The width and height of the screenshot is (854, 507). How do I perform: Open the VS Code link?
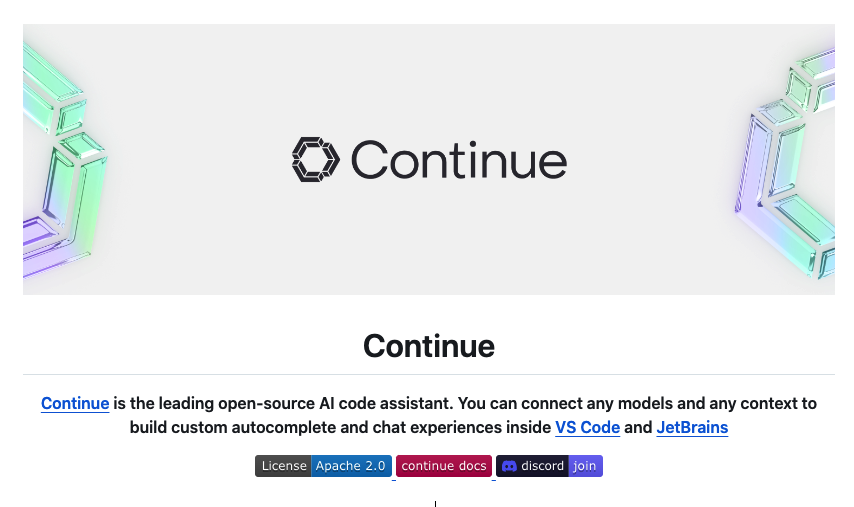coord(587,428)
